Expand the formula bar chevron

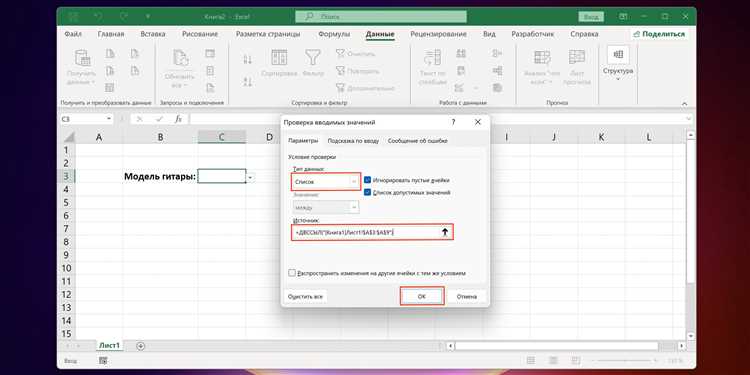tap(689, 119)
